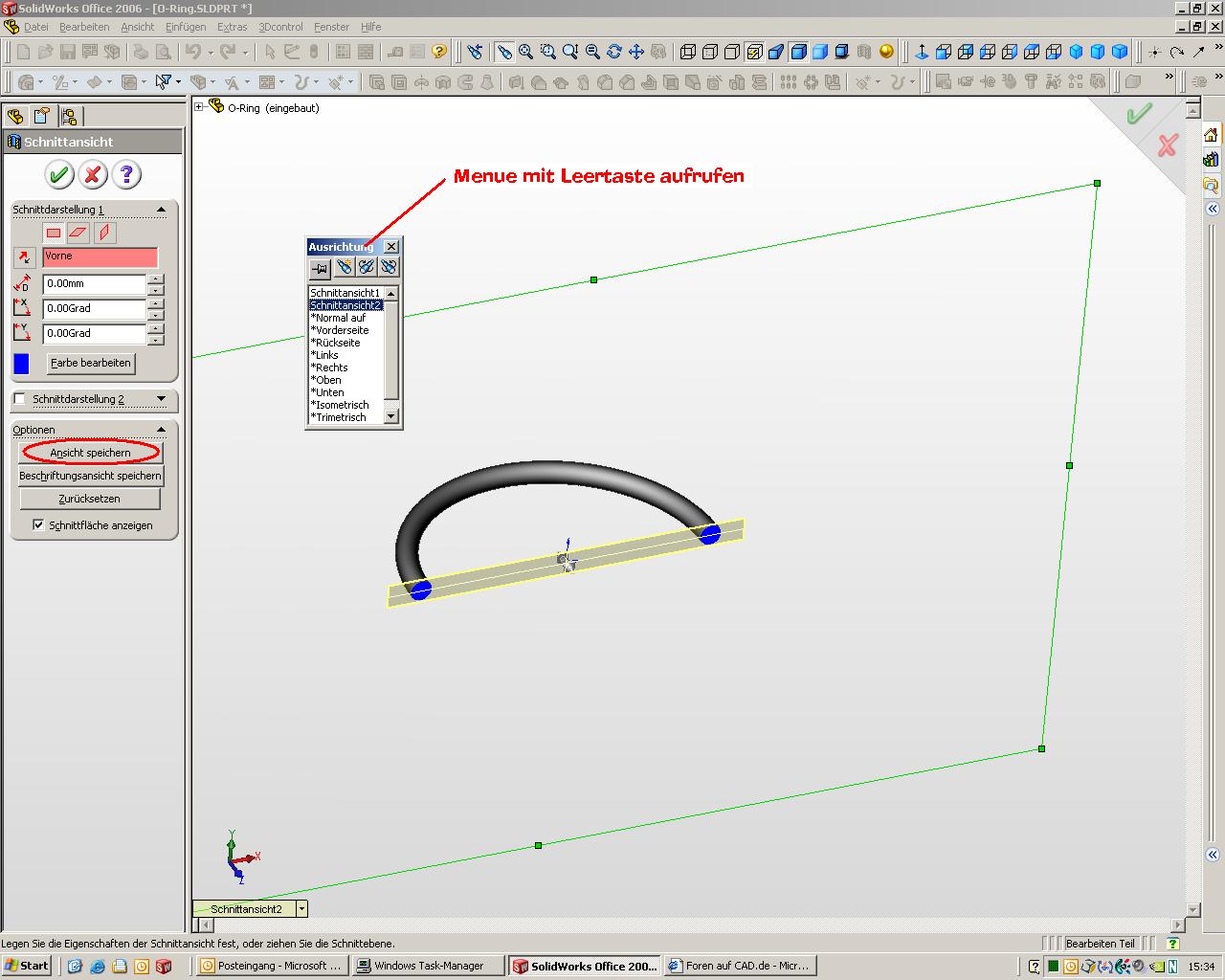Click the Pan view four-arrow tool

tap(636, 52)
